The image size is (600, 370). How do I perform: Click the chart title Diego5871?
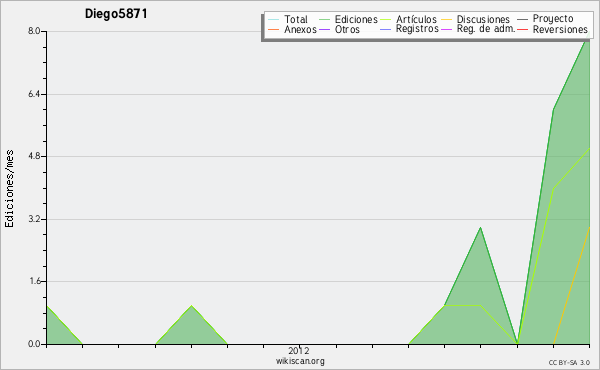[x=116, y=14]
